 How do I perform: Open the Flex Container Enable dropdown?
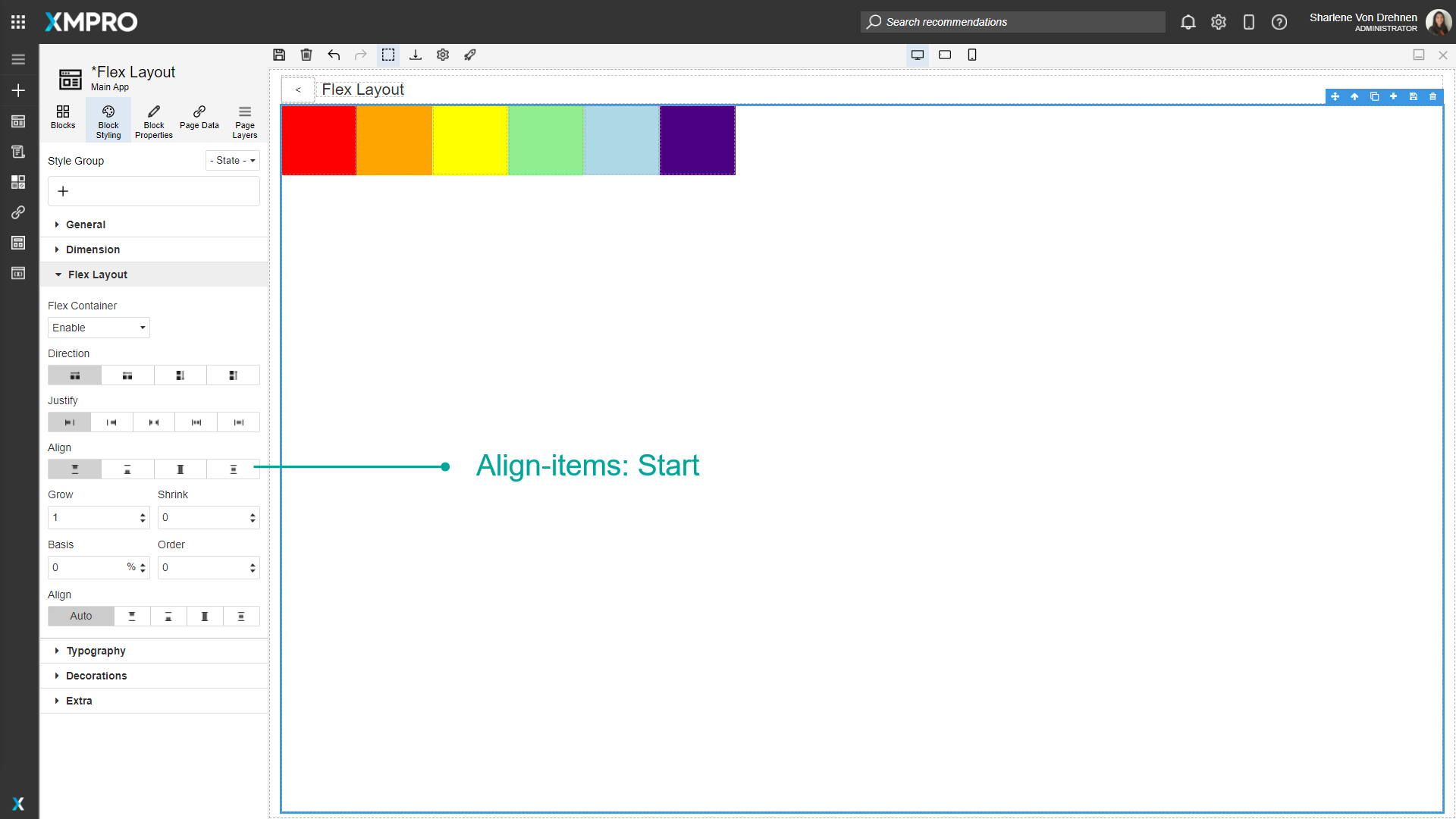coord(98,328)
